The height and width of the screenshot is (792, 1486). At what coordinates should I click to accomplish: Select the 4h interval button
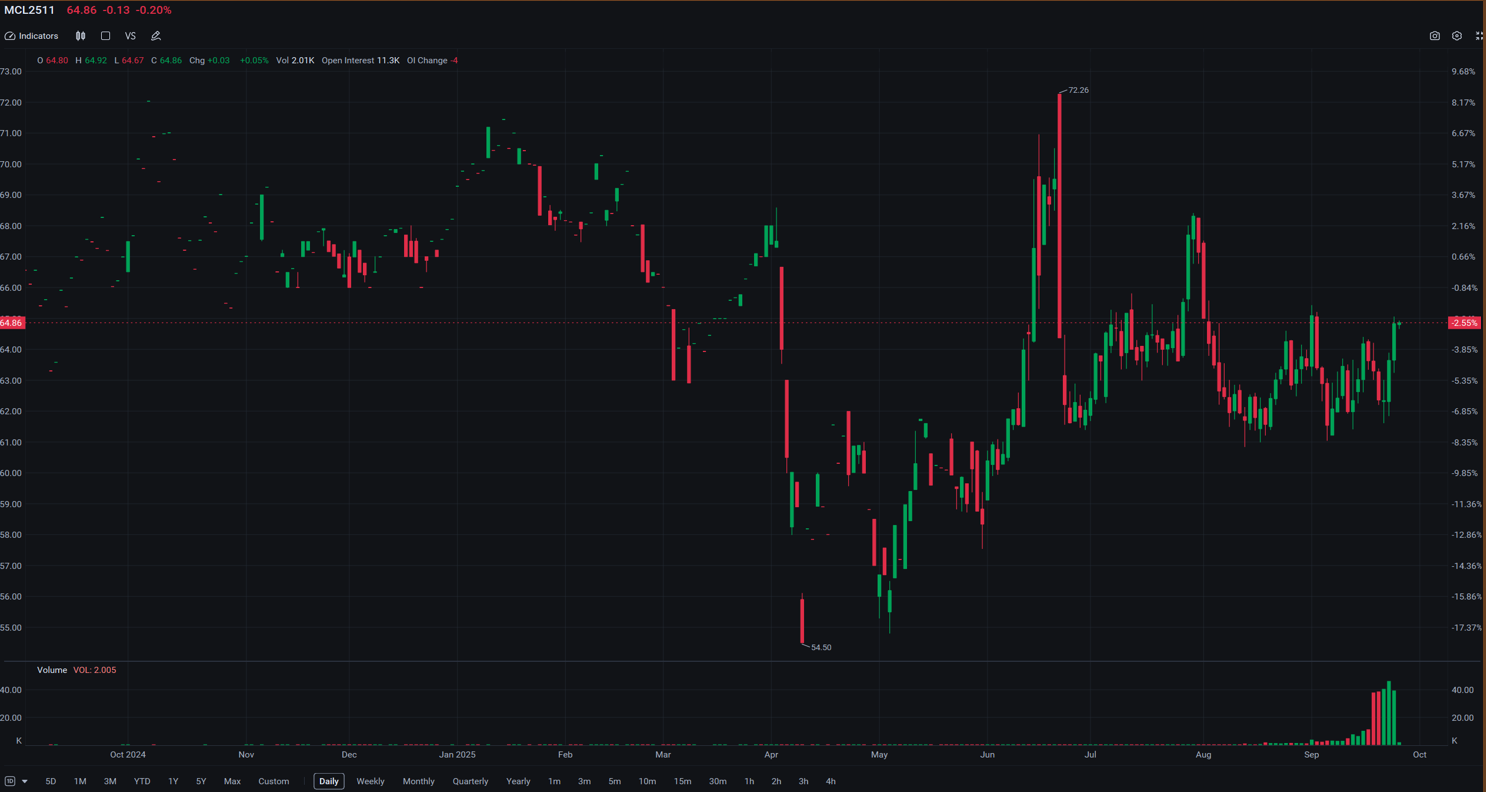[830, 782]
